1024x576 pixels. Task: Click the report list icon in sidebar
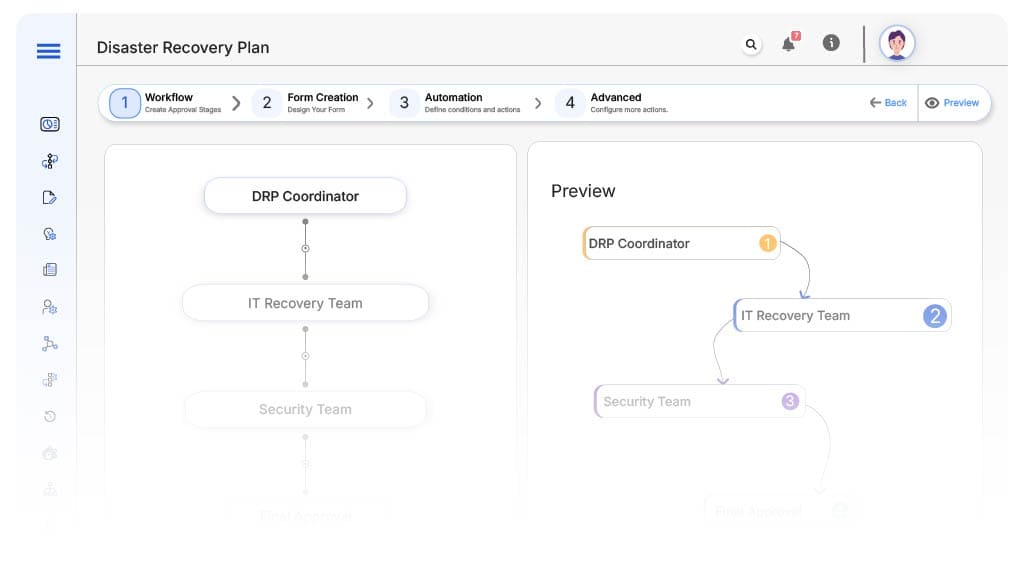(x=50, y=270)
